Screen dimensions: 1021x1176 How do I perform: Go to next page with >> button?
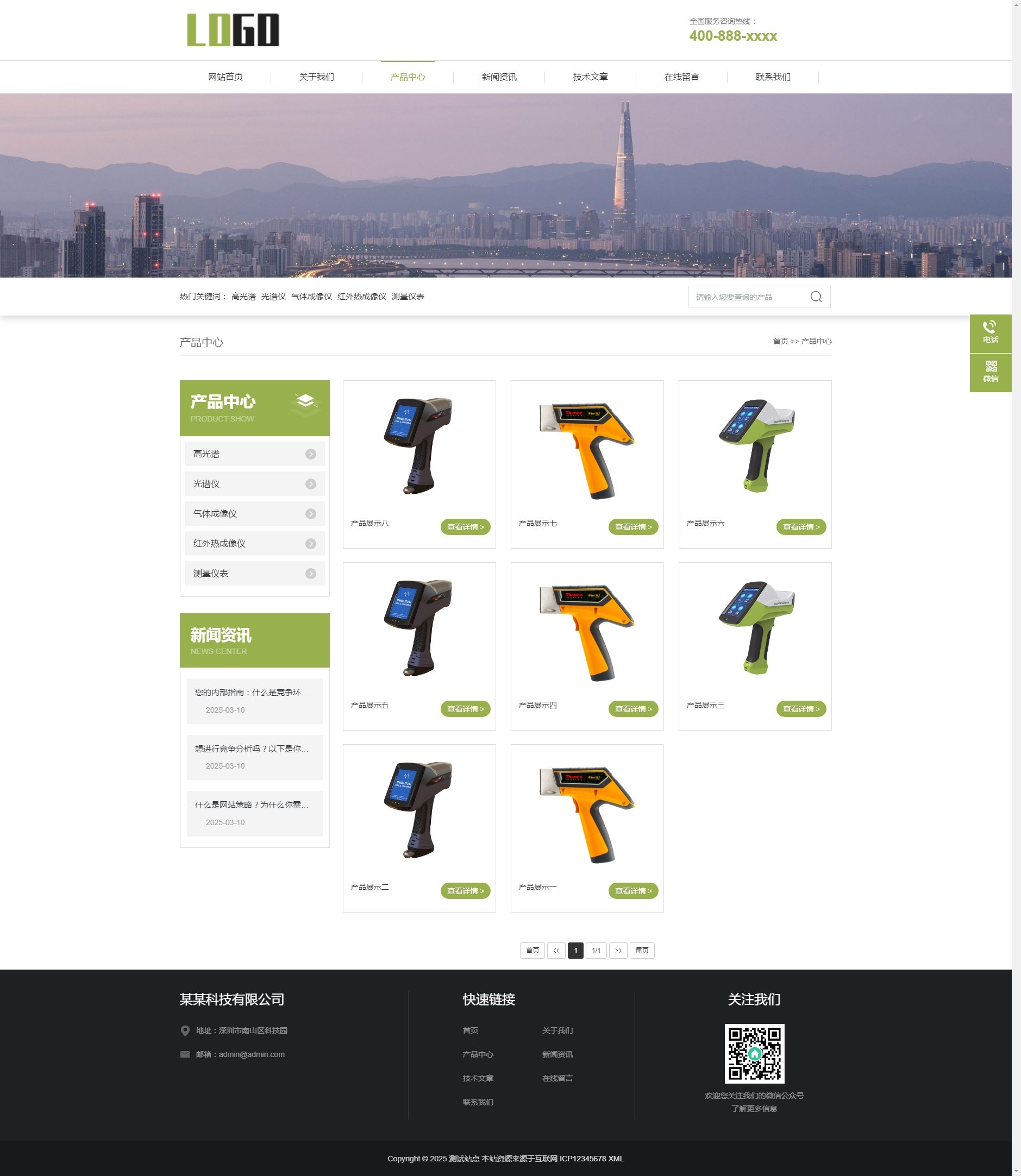tap(618, 951)
